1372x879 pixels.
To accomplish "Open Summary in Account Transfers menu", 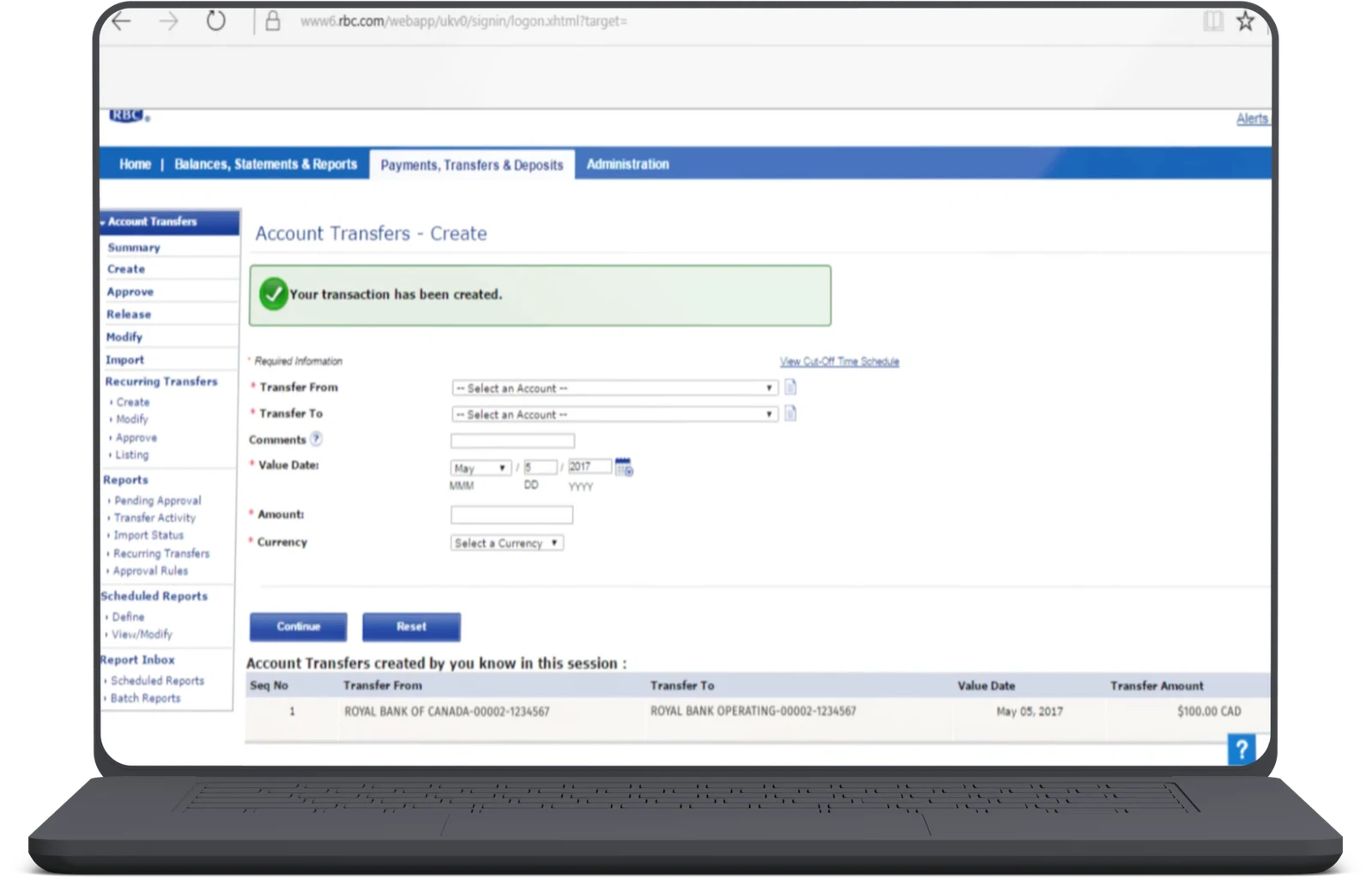I will (x=134, y=247).
